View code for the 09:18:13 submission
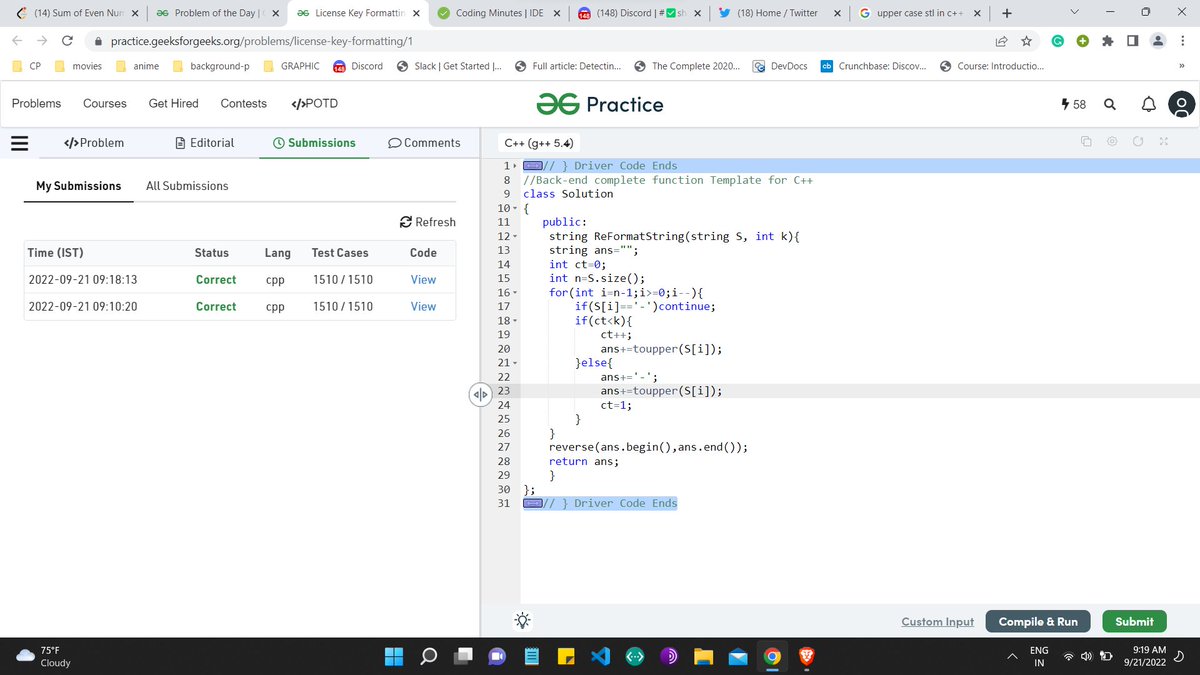This screenshot has height=675, width=1200. point(423,280)
